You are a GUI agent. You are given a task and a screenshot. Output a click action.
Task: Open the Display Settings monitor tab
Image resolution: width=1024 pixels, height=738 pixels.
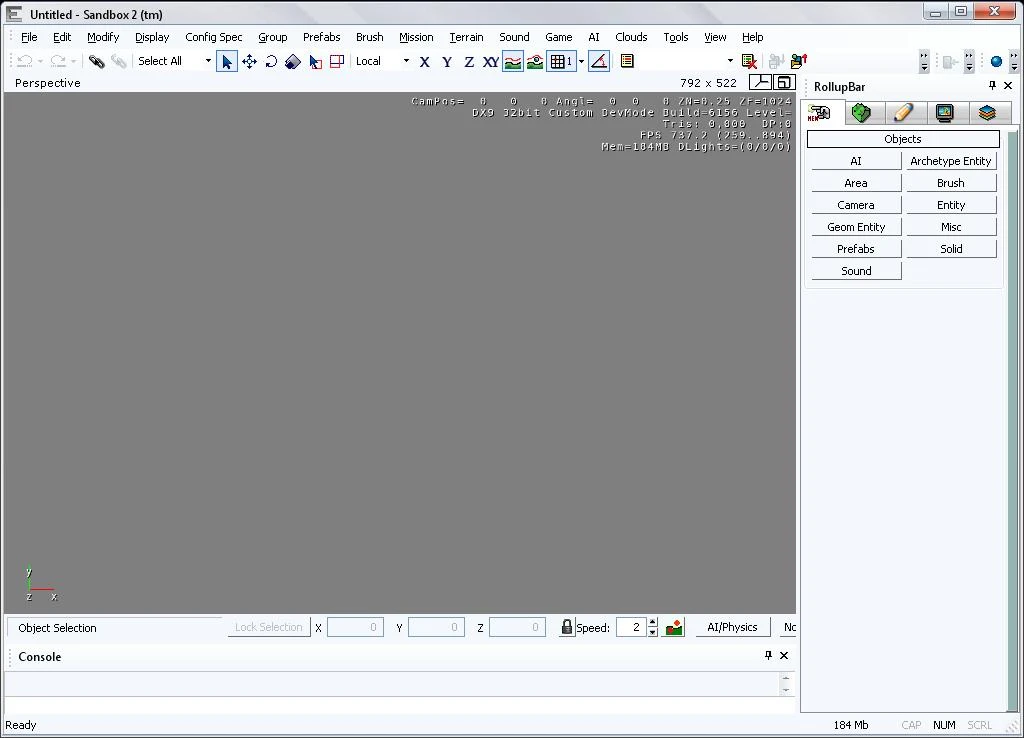point(945,113)
